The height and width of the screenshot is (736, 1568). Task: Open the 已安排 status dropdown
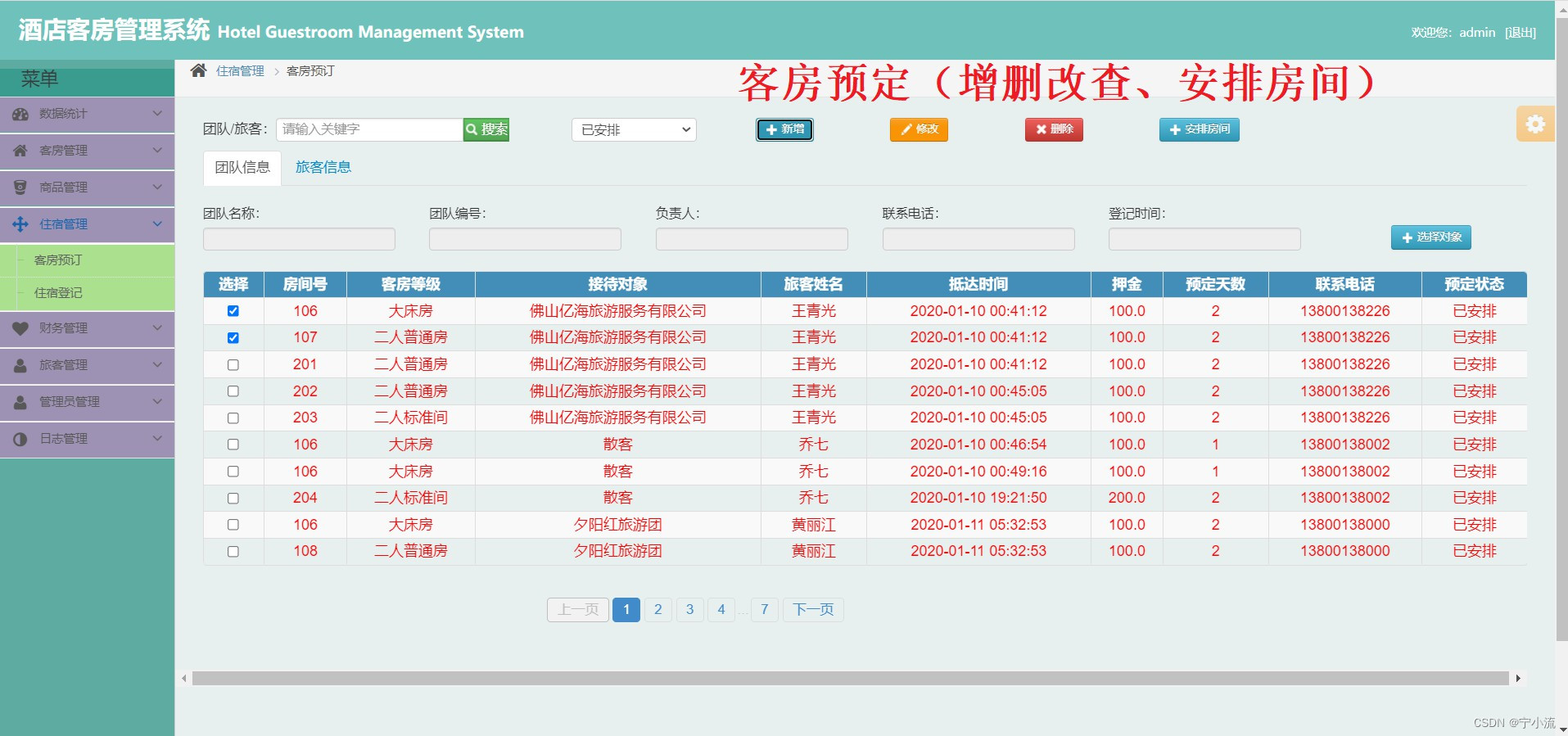634,129
